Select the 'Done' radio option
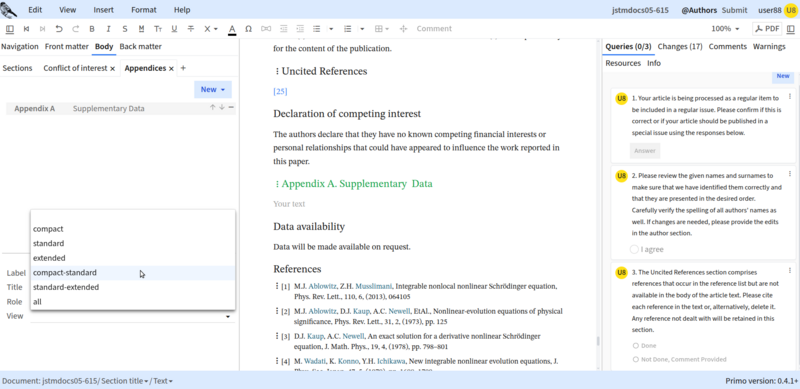 (636, 346)
